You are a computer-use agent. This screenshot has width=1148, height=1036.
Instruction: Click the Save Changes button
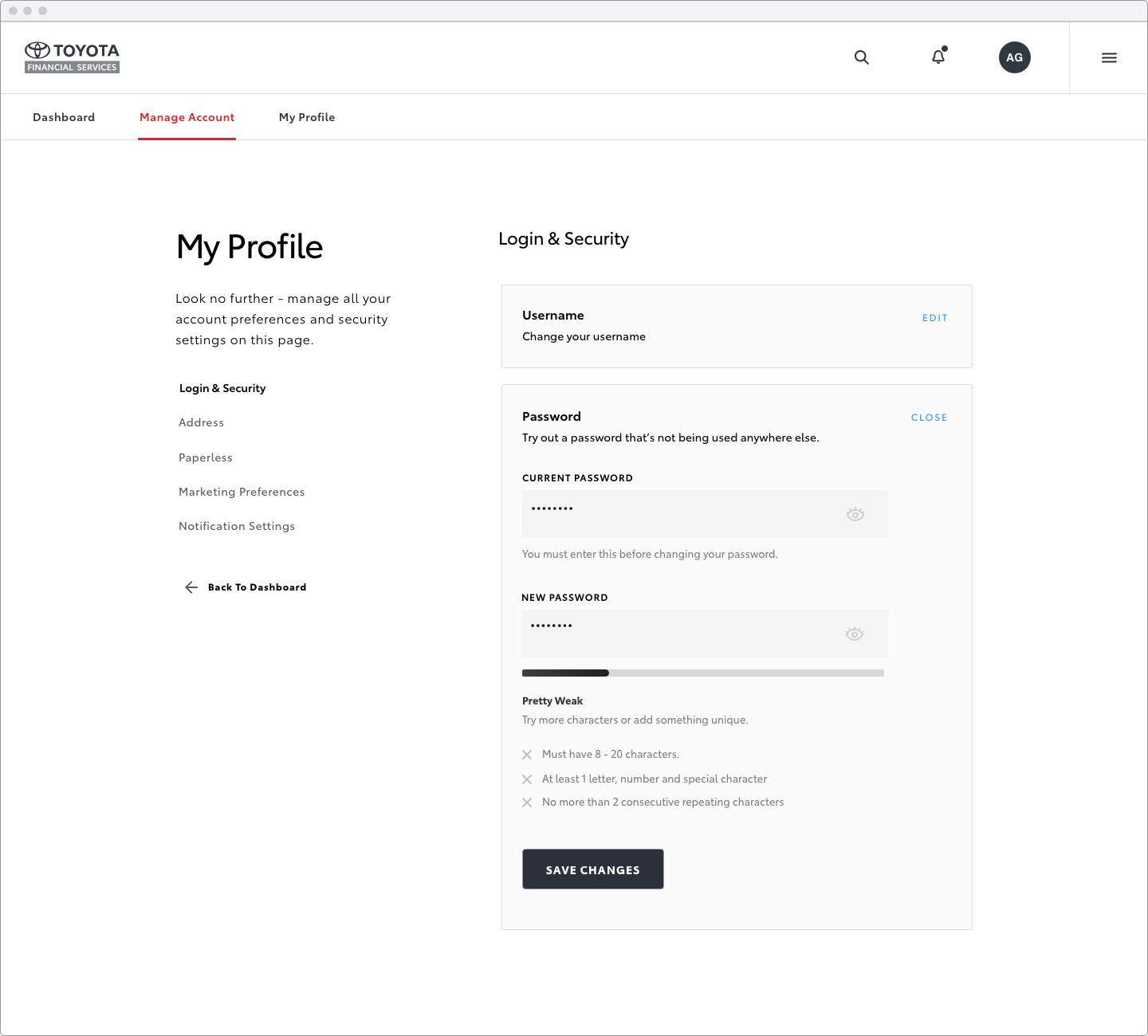click(x=593, y=869)
